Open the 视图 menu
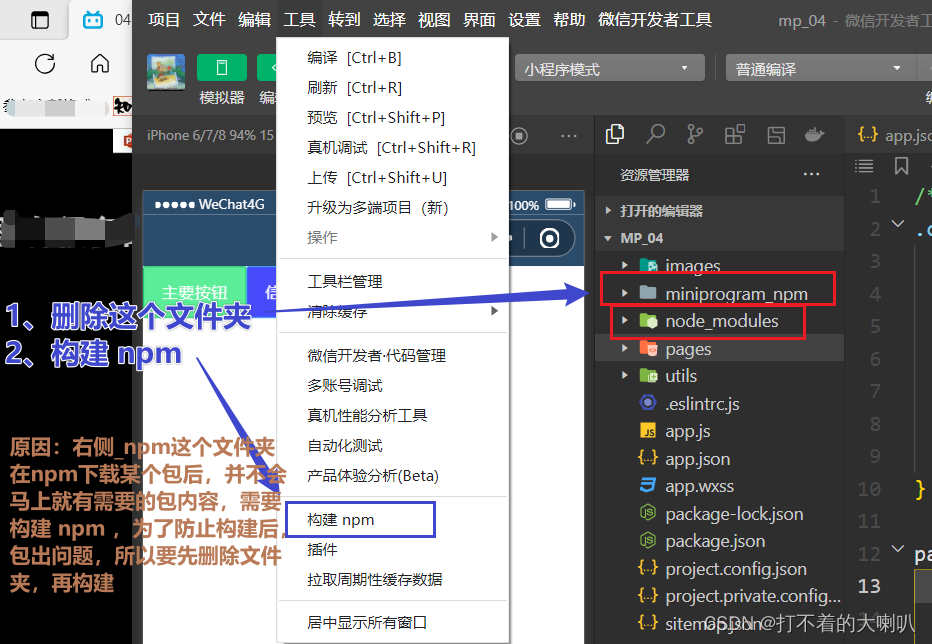The image size is (932, 644). pyautogui.click(x=434, y=20)
